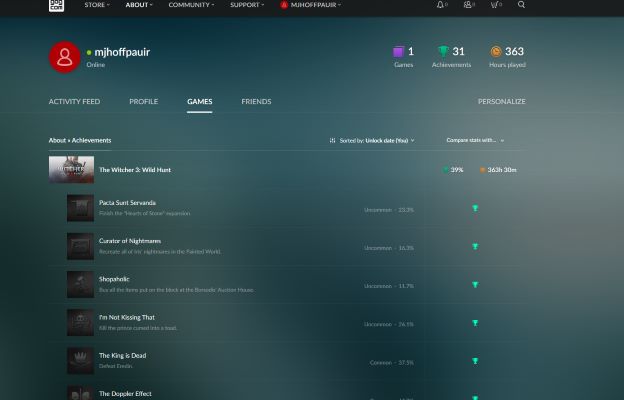Open the Shopaholic achievement thumbnail
This screenshot has width=624, height=400.
click(x=80, y=284)
